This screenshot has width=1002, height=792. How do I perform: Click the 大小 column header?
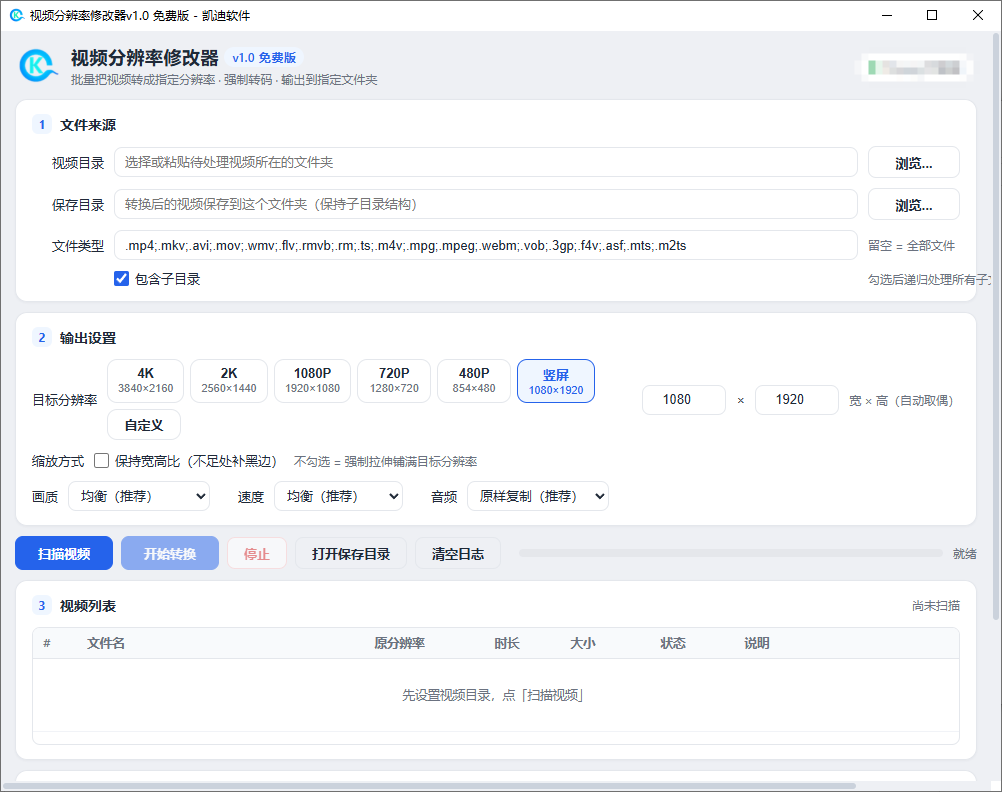[x=583, y=643]
